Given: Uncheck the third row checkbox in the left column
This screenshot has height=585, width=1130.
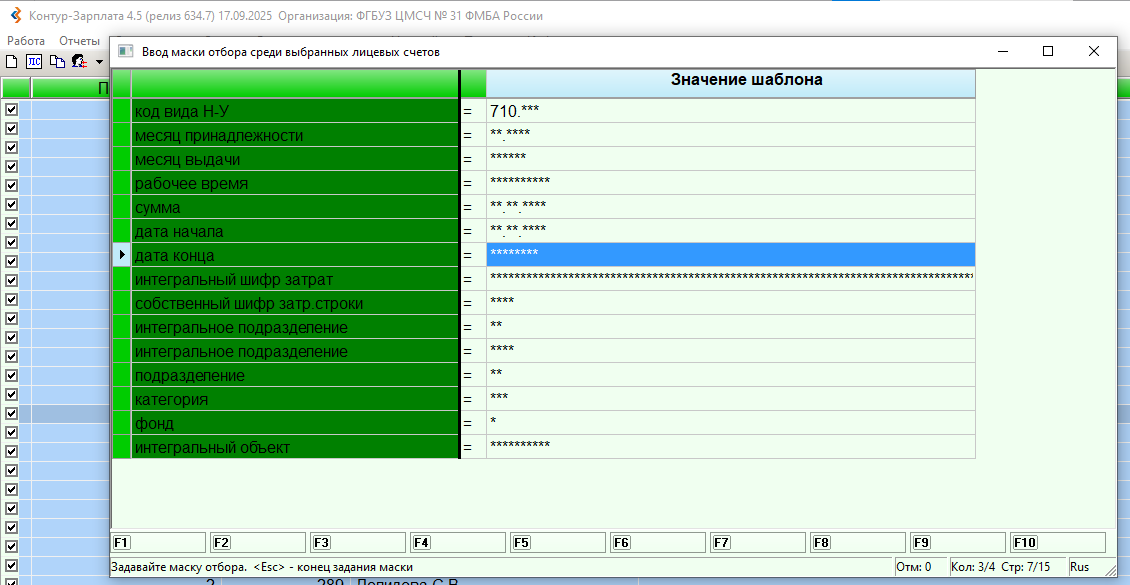Looking at the screenshot, I should click(12, 147).
